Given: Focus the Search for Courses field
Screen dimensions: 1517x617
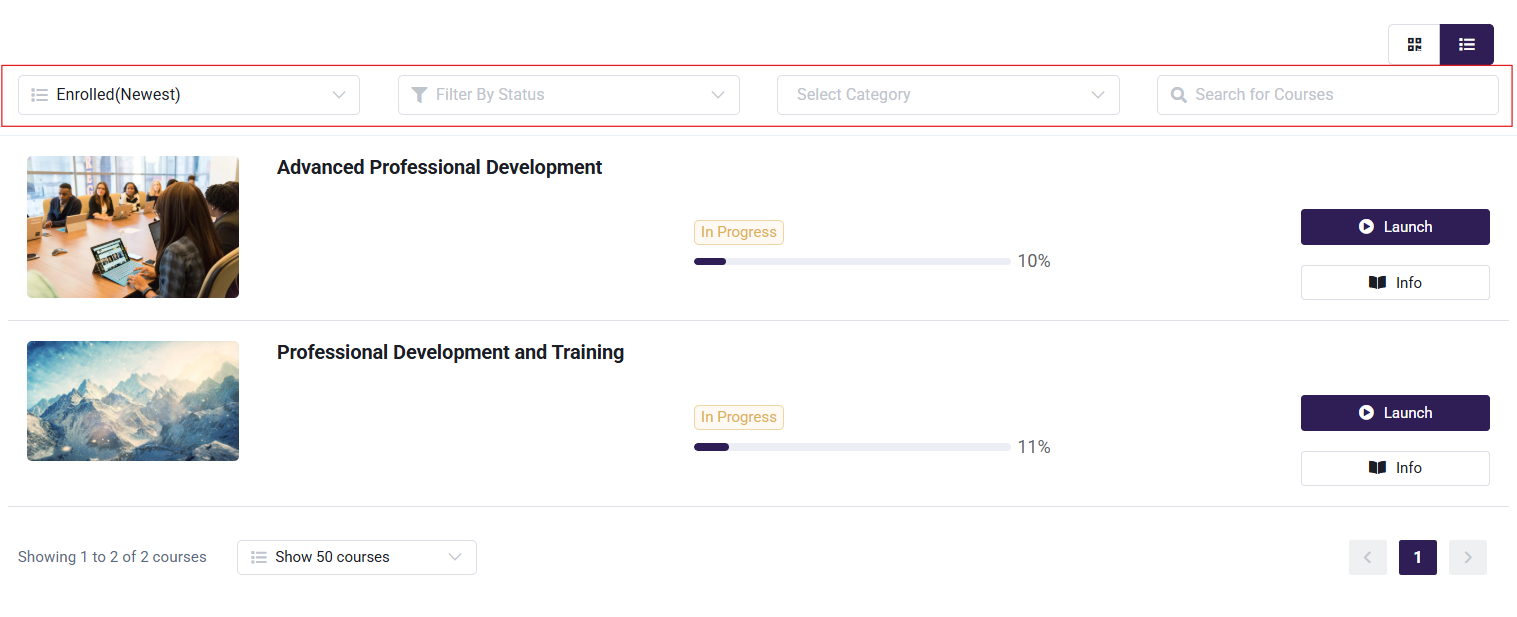Looking at the screenshot, I should click(x=1328, y=95).
